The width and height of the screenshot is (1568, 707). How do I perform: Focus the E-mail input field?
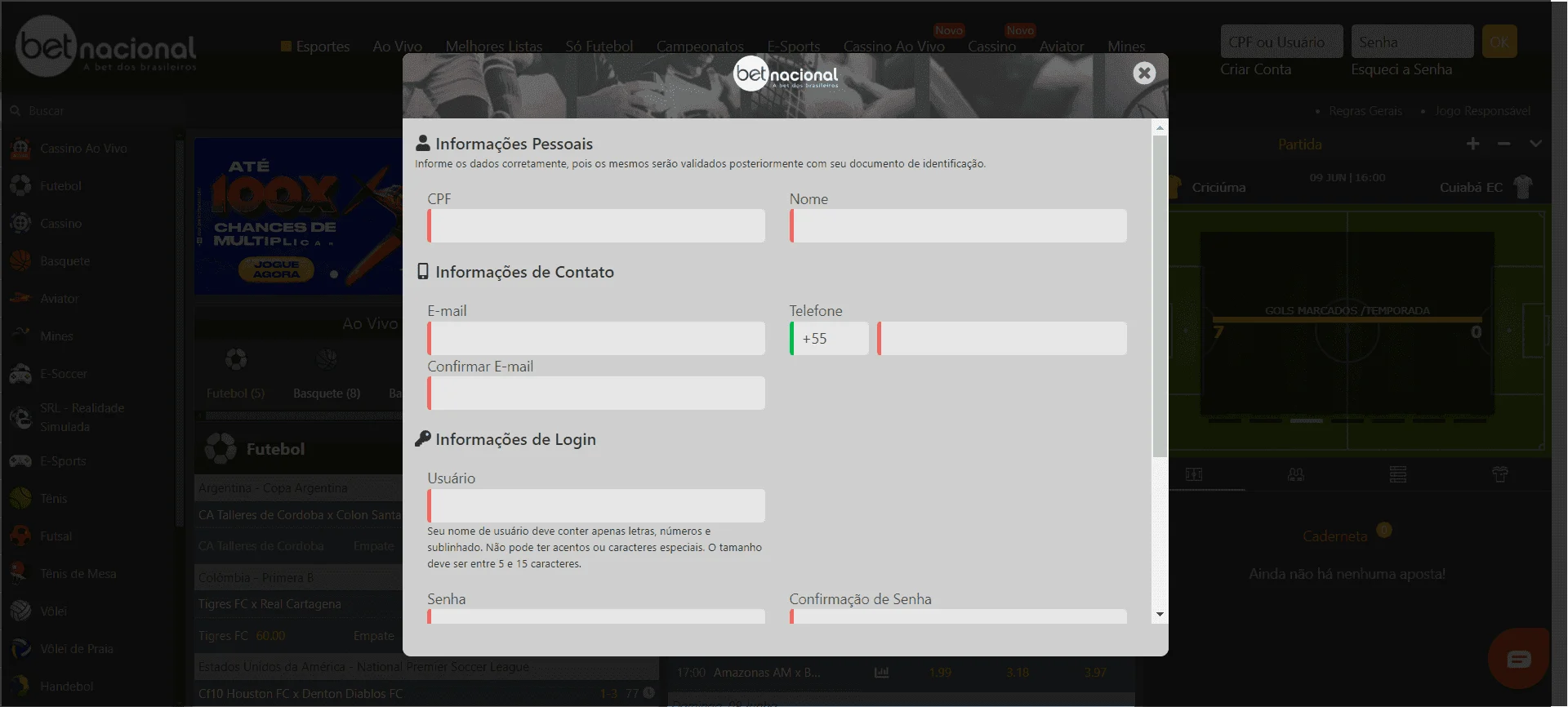596,338
